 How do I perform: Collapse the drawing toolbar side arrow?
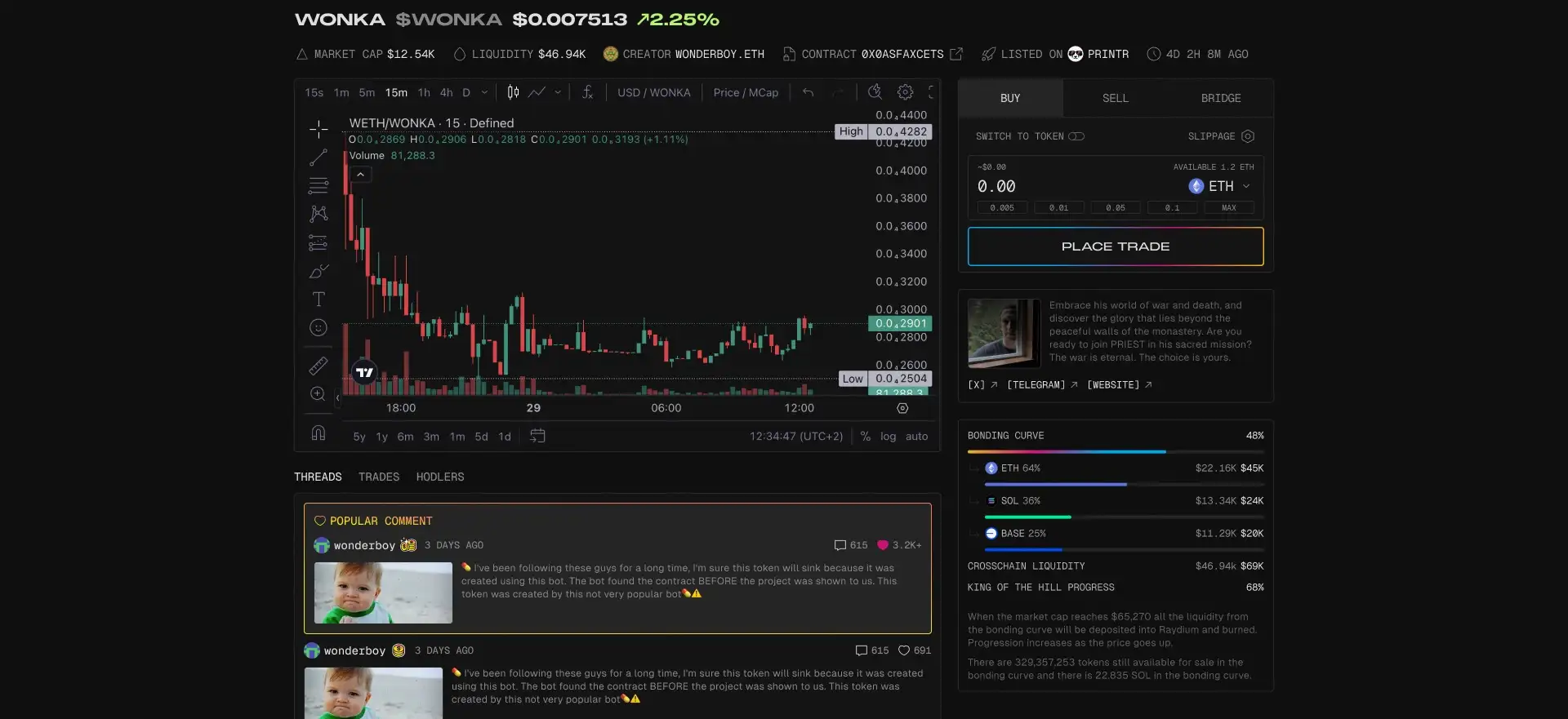click(x=337, y=398)
